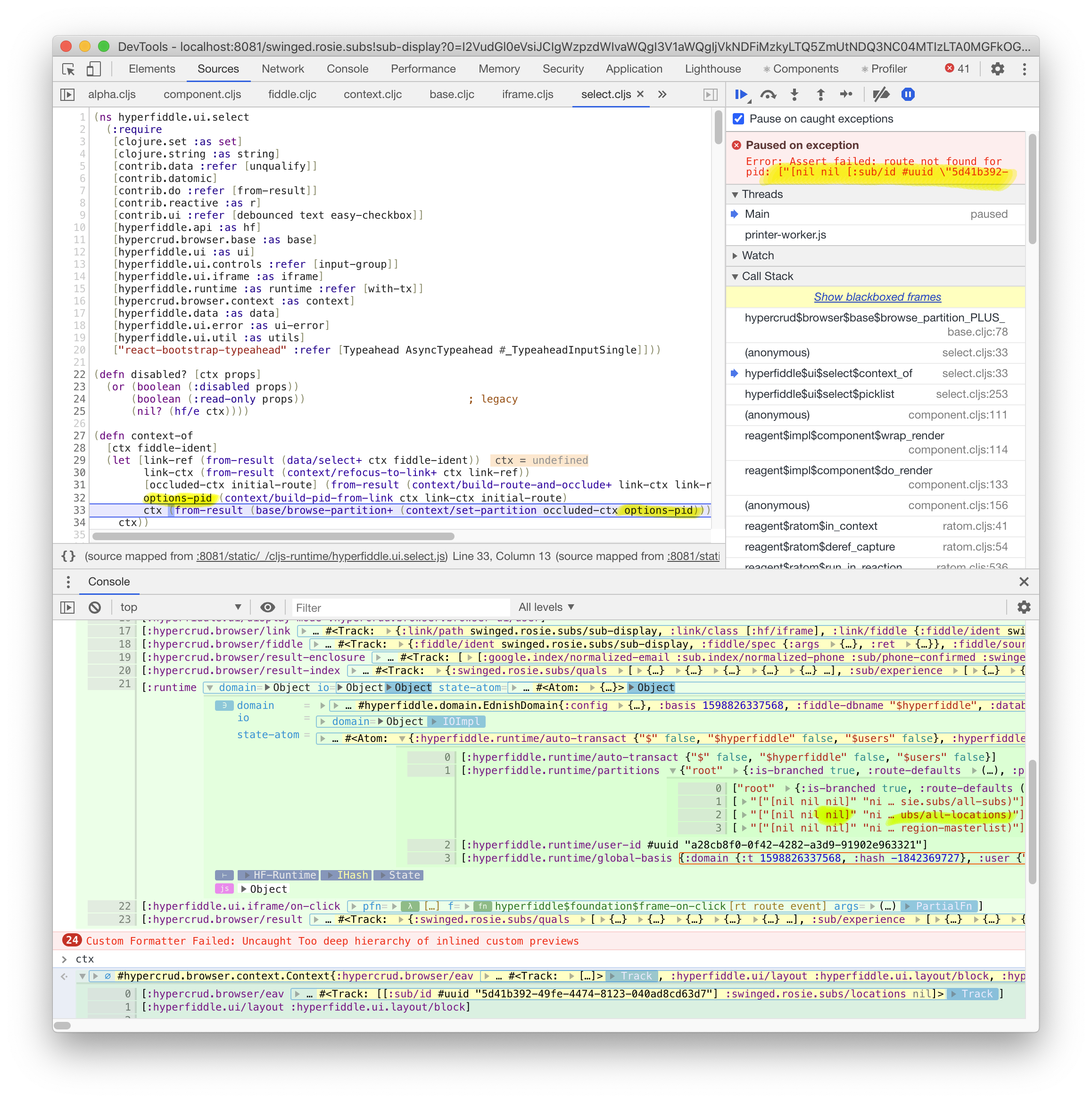Click Show blackboxed frames link
The image size is (1092, 1102).
point(877,296)
